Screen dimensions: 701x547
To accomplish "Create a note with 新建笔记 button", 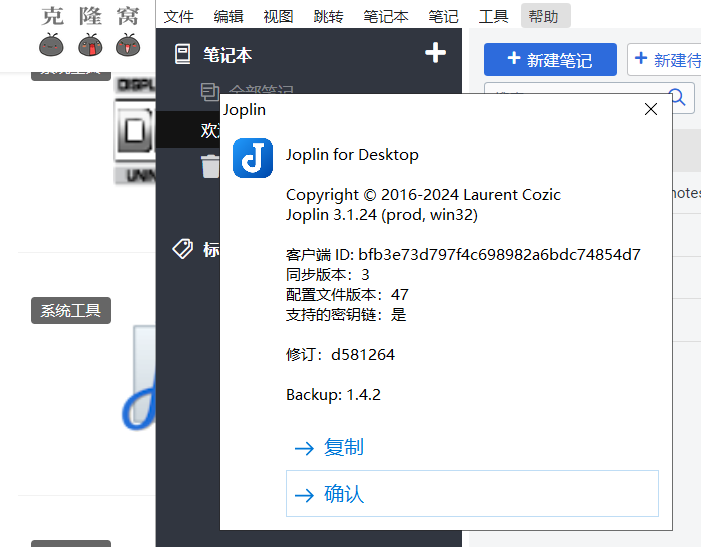I will pyautogui.click(x=550, y=59).
